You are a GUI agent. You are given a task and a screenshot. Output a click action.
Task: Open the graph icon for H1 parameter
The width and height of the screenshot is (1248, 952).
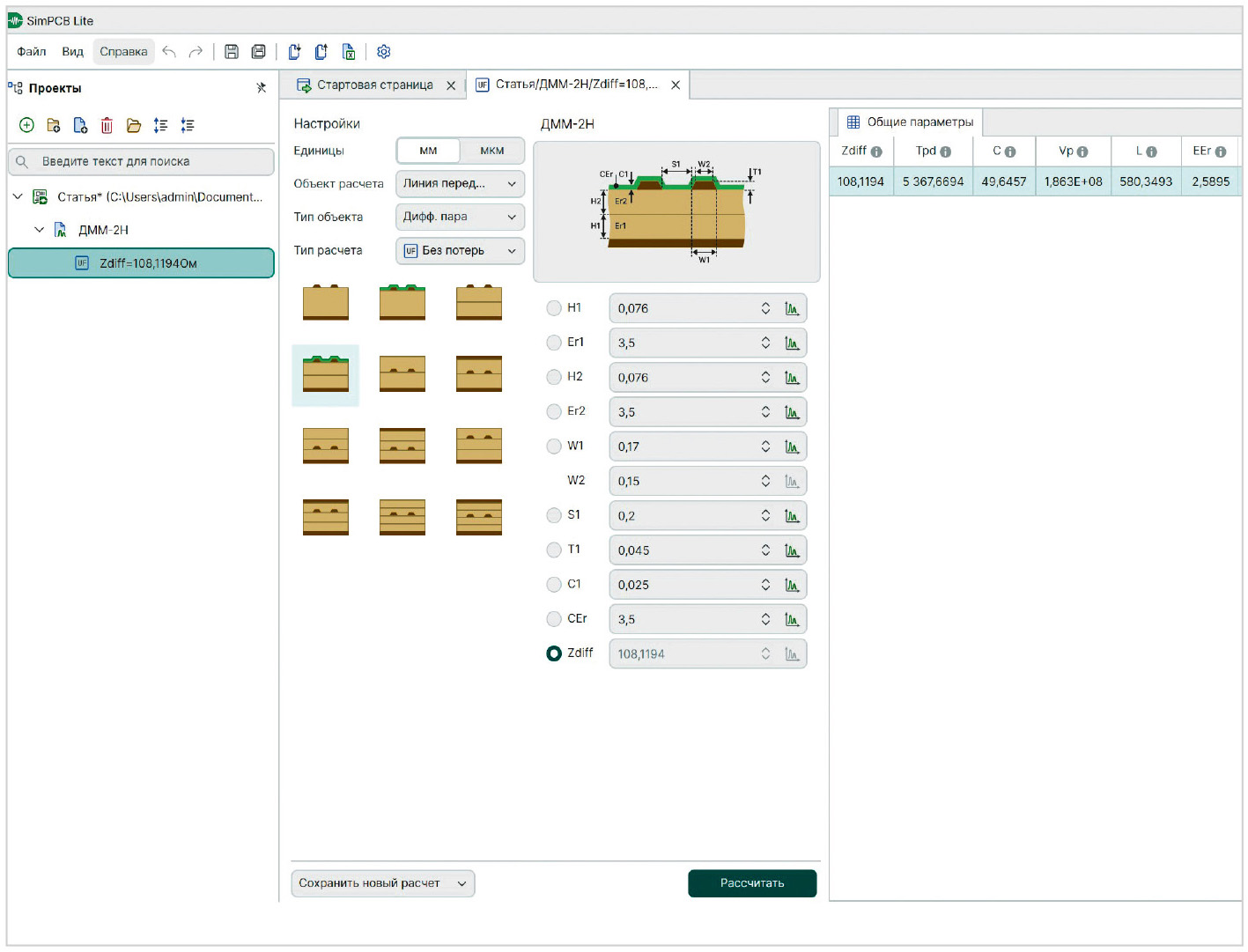(792, 309)
